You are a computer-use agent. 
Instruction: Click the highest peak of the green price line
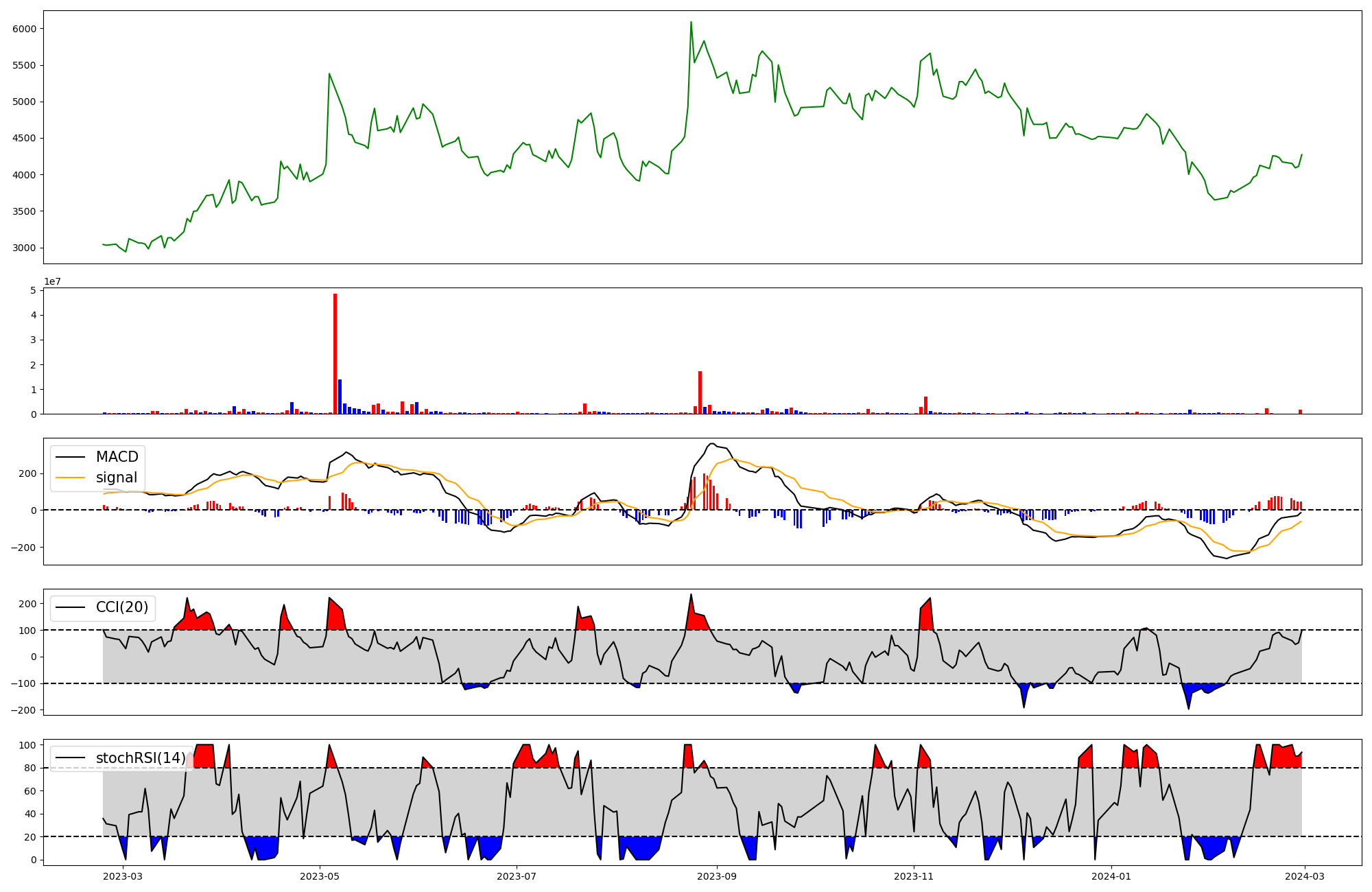click(691, 22)
